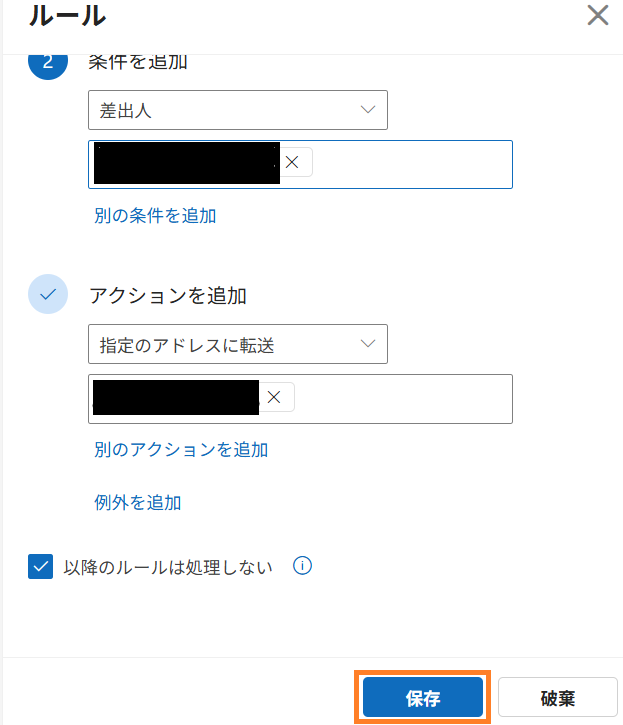The height and width of the screenshot is (725, 623).
Task: Open the 差出人 condition dropdown
Action: pos(237,110)
